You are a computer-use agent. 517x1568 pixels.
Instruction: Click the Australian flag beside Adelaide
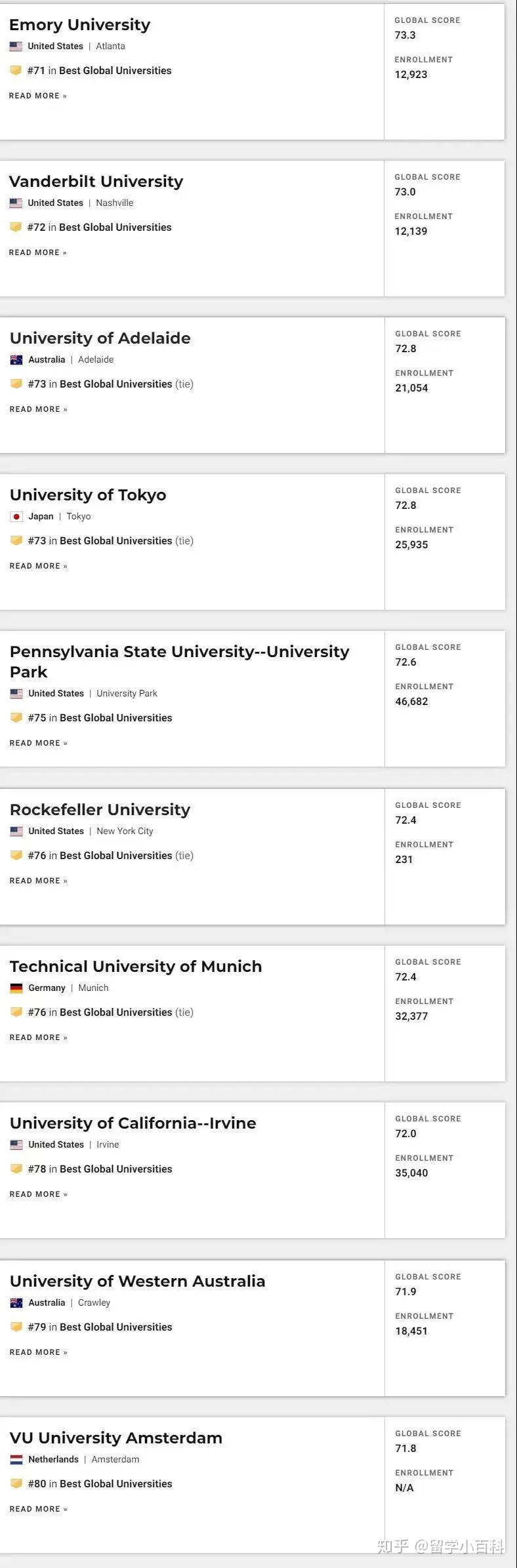pos(16,360)
